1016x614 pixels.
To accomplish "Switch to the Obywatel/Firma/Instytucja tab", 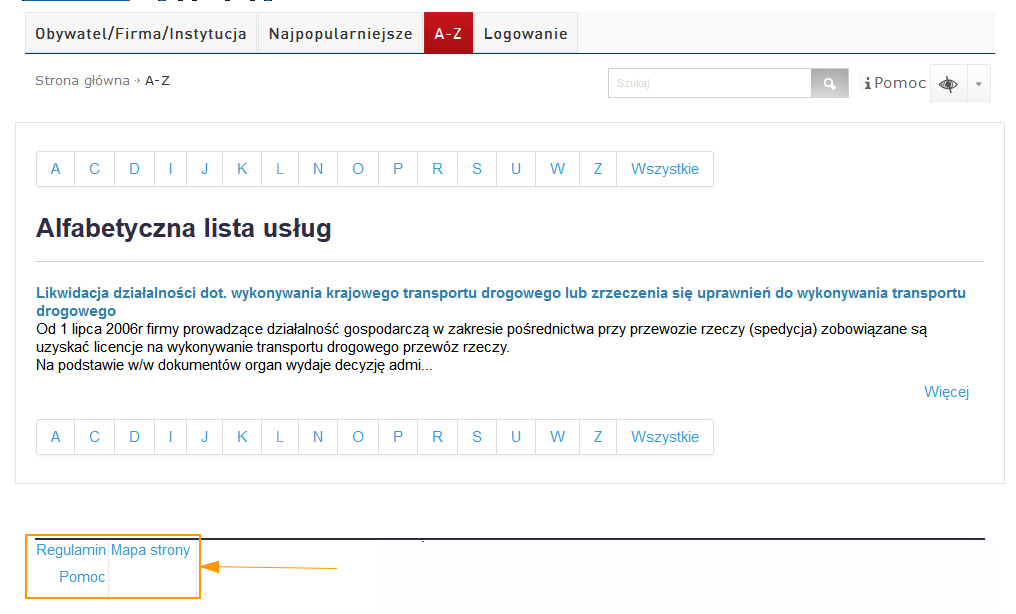I will click(141, 34).
